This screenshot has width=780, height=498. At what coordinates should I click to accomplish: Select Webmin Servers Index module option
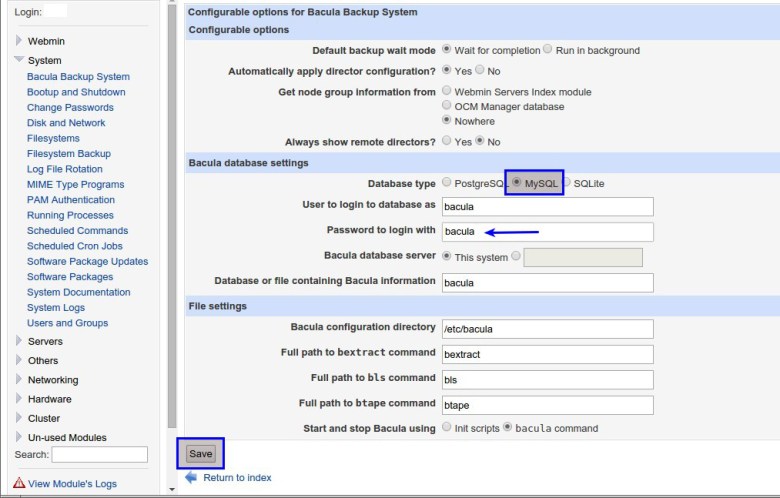tap(446, 91)
